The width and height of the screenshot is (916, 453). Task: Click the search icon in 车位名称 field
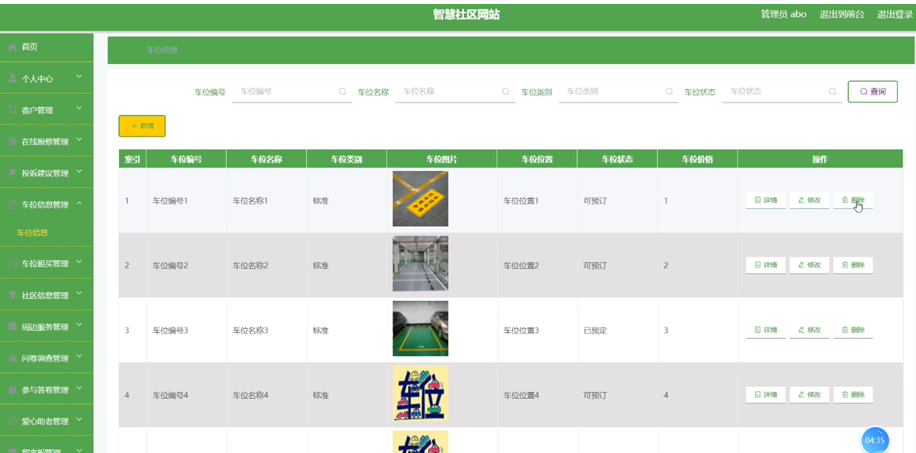pyautogui.click(x=506, y=92)
